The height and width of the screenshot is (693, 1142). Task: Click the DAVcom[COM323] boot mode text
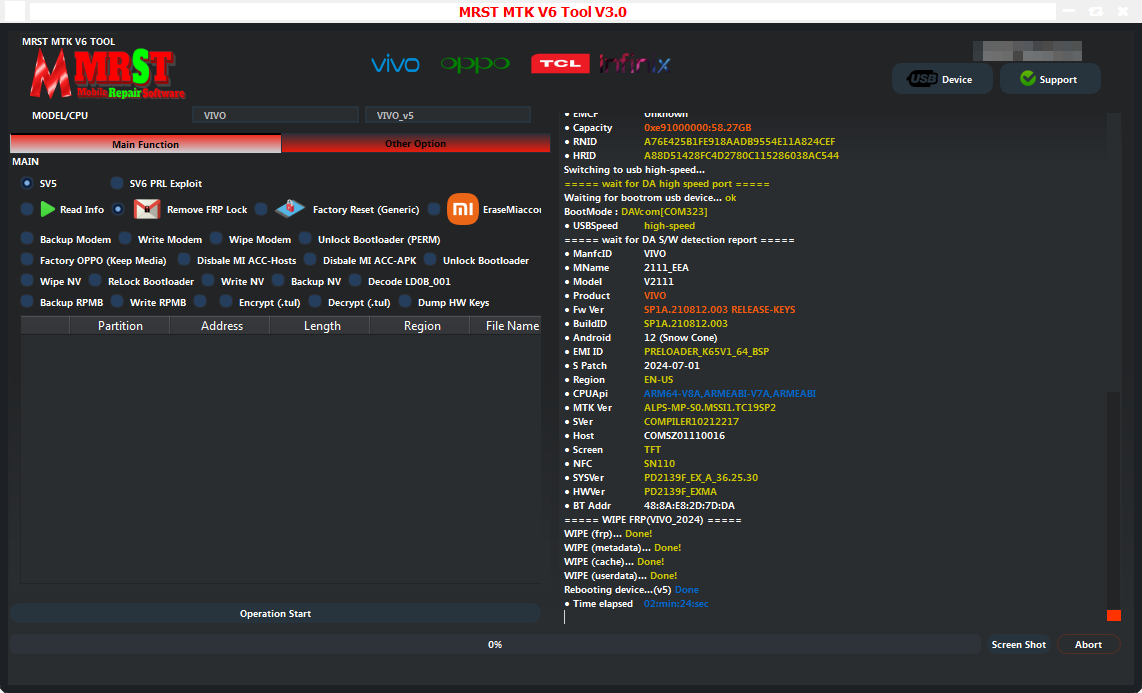[664, 212]
